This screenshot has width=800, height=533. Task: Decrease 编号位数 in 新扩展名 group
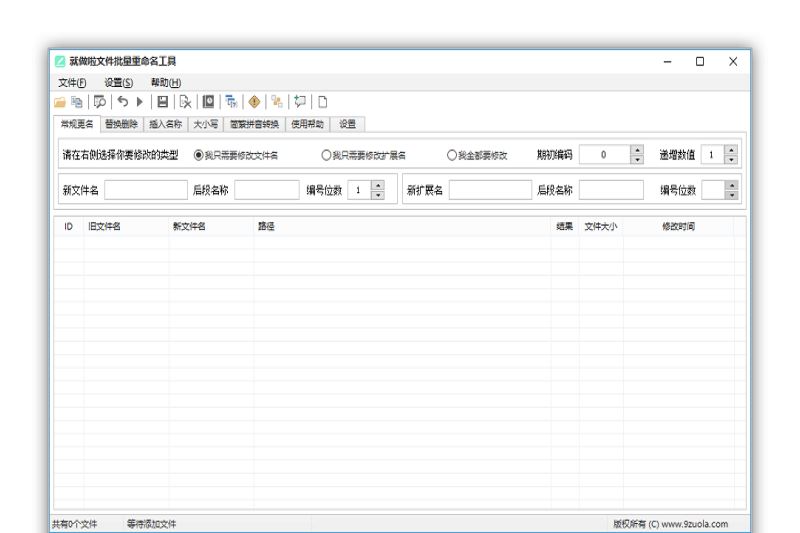point(731,195)
